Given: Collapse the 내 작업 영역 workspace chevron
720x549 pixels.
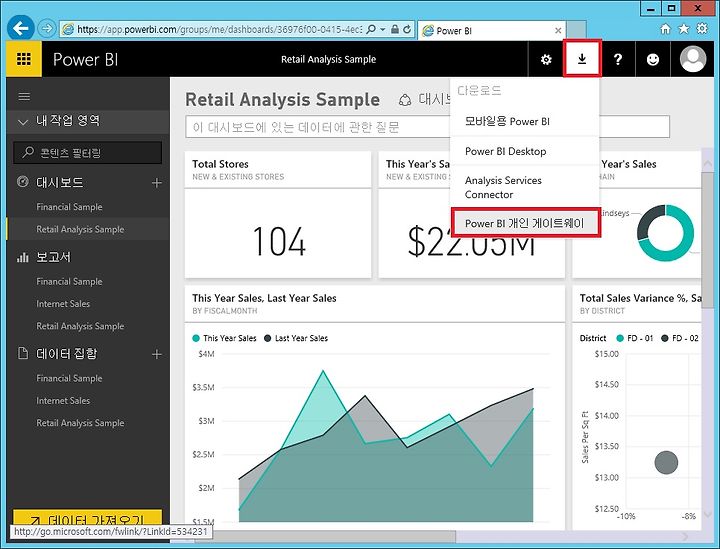Looking at the screenshot, I should tap(22, 122).
